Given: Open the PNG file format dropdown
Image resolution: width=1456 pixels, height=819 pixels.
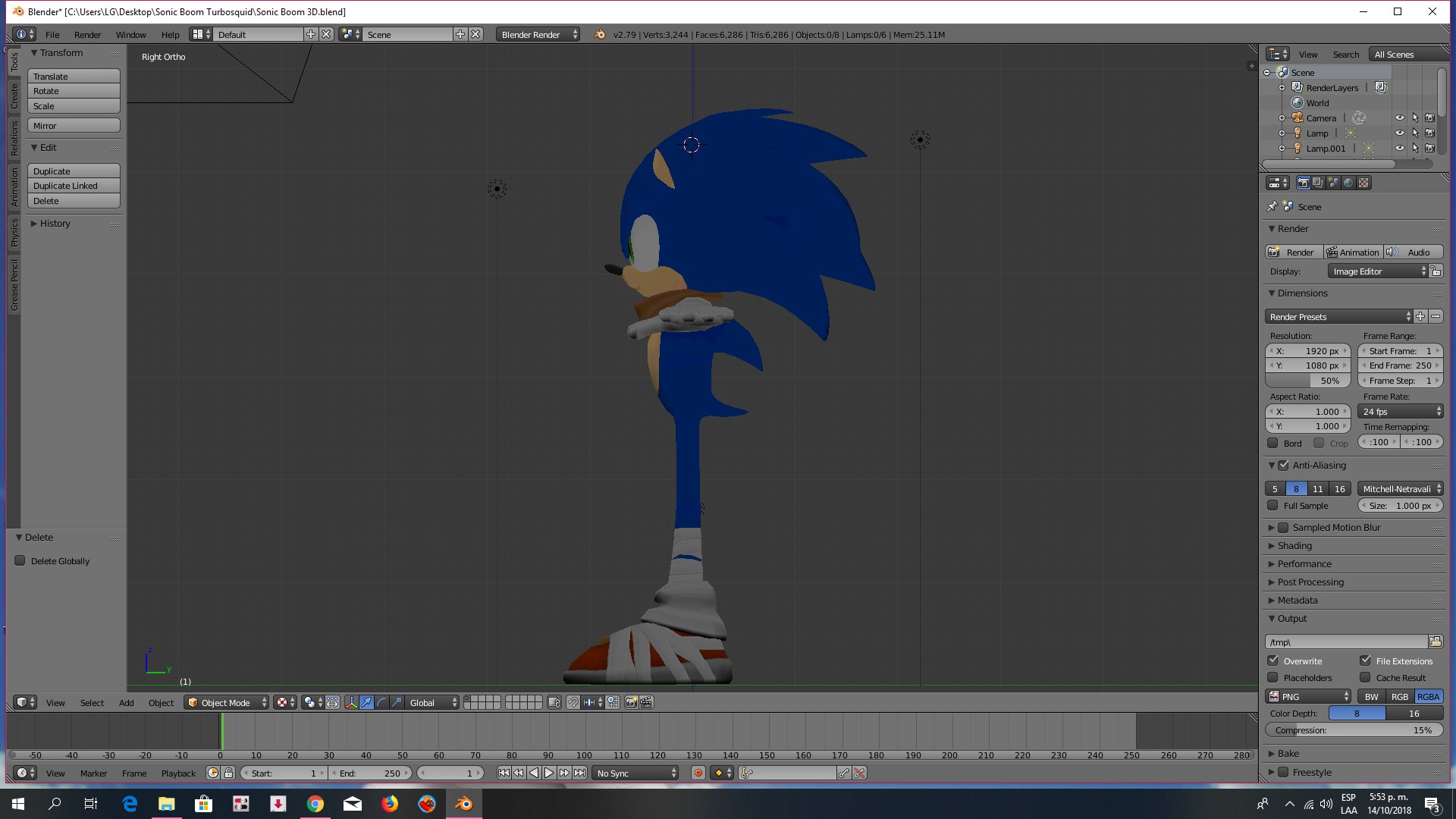Looking at the screenshot, I should [1308, 696].
